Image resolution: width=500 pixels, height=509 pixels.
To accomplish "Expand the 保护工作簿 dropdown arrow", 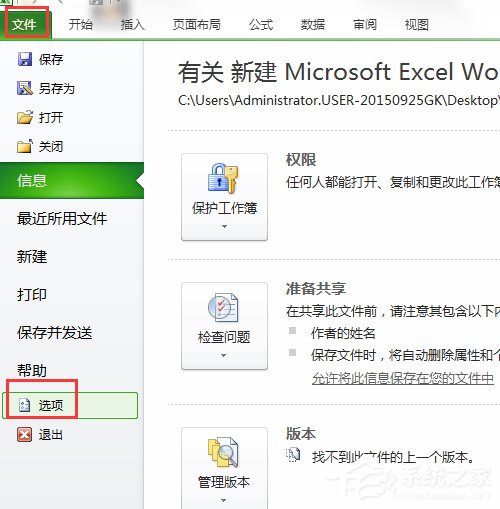I will (x=224, y=226).
